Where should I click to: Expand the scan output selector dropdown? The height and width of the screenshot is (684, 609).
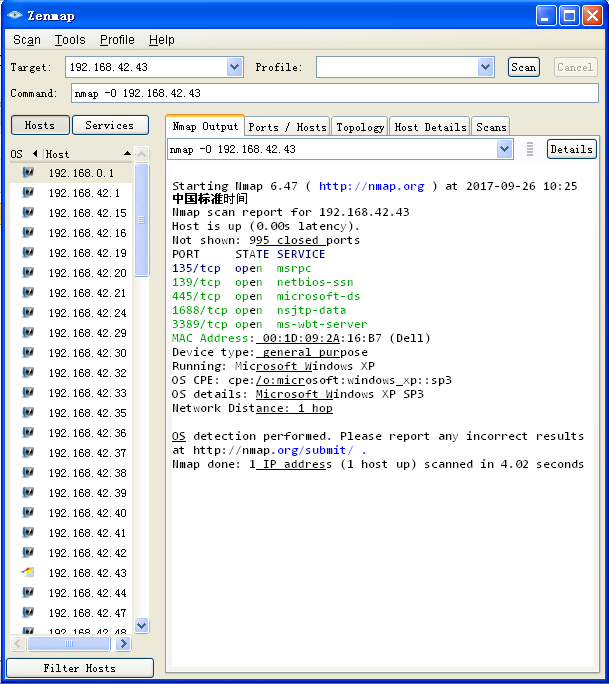coord(504,149)
